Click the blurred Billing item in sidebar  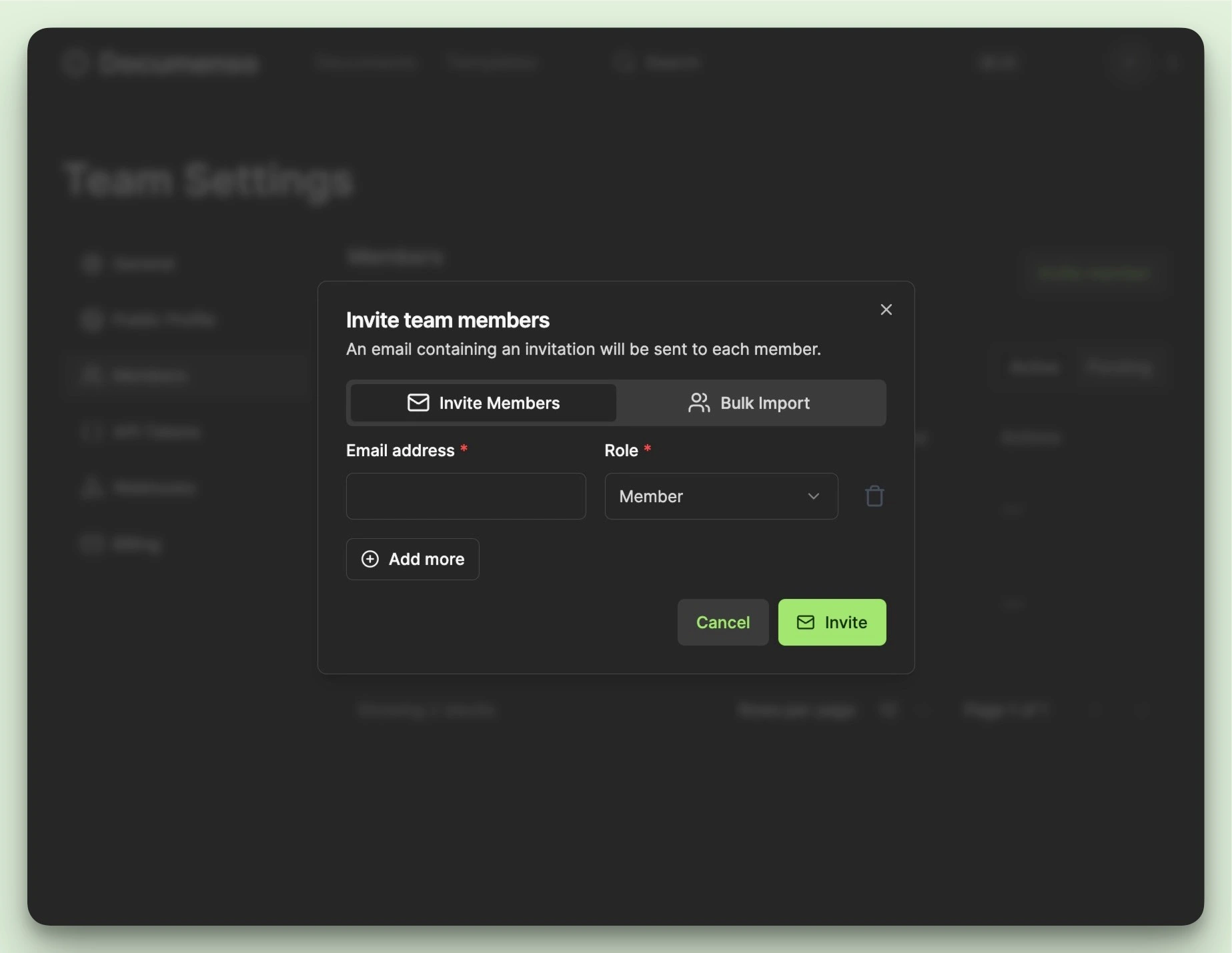(x=136, y=544)
